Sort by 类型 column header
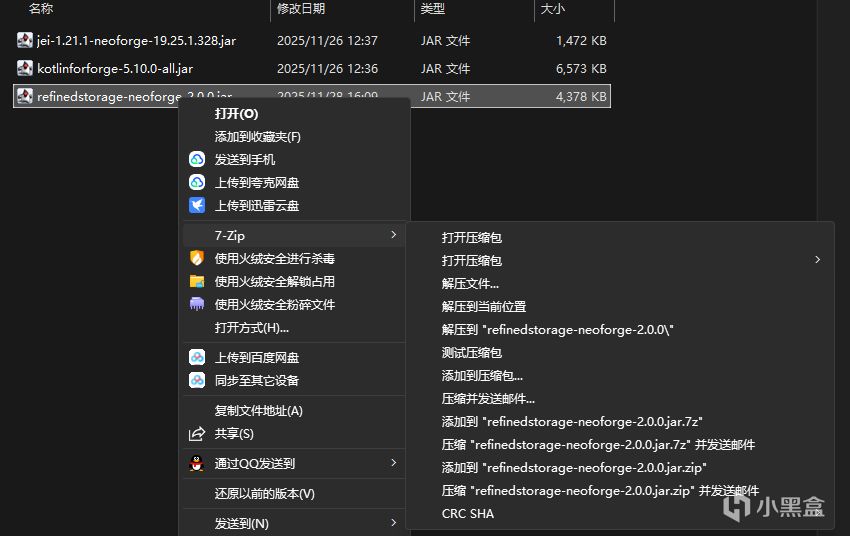This screenshot has width=850, height=536. (x=433, y=9)
